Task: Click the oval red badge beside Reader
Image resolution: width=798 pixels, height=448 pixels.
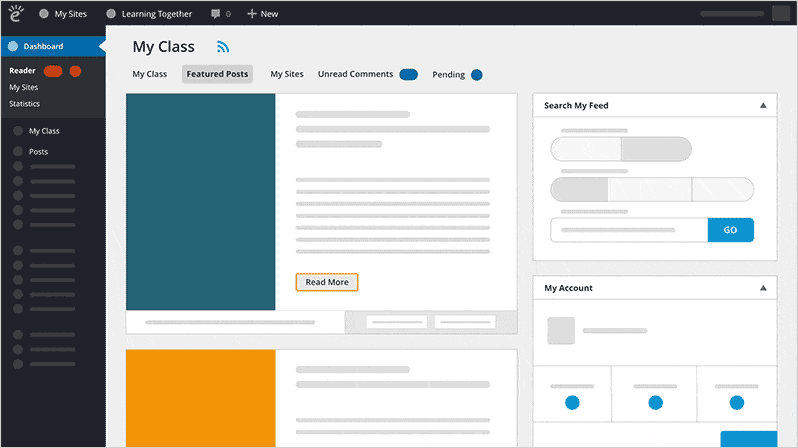Action: click(53, 71)
